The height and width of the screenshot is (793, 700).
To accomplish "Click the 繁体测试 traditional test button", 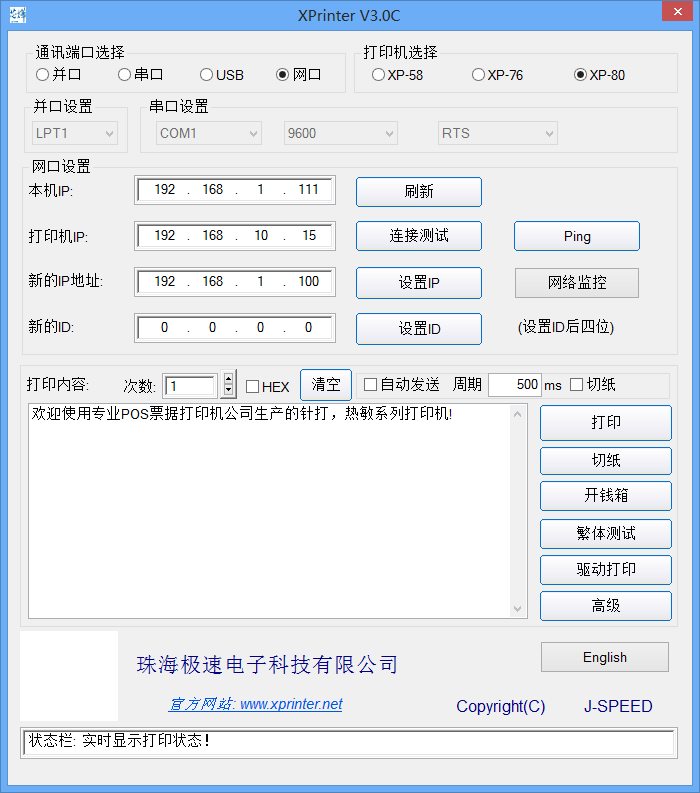I will (606, 534).
